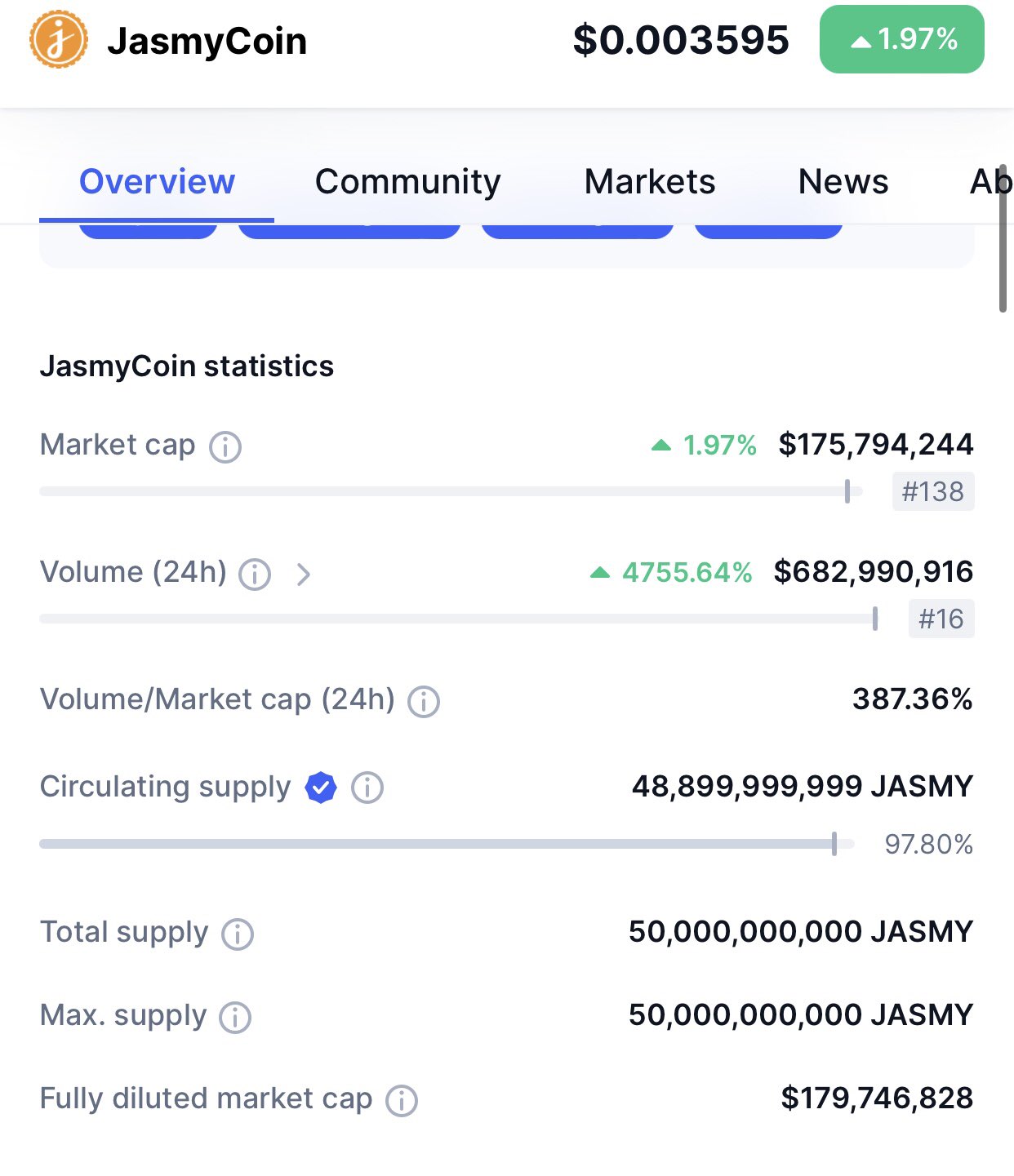Switch to the Community tab
1014x1176 pixels.
(408, 182)
